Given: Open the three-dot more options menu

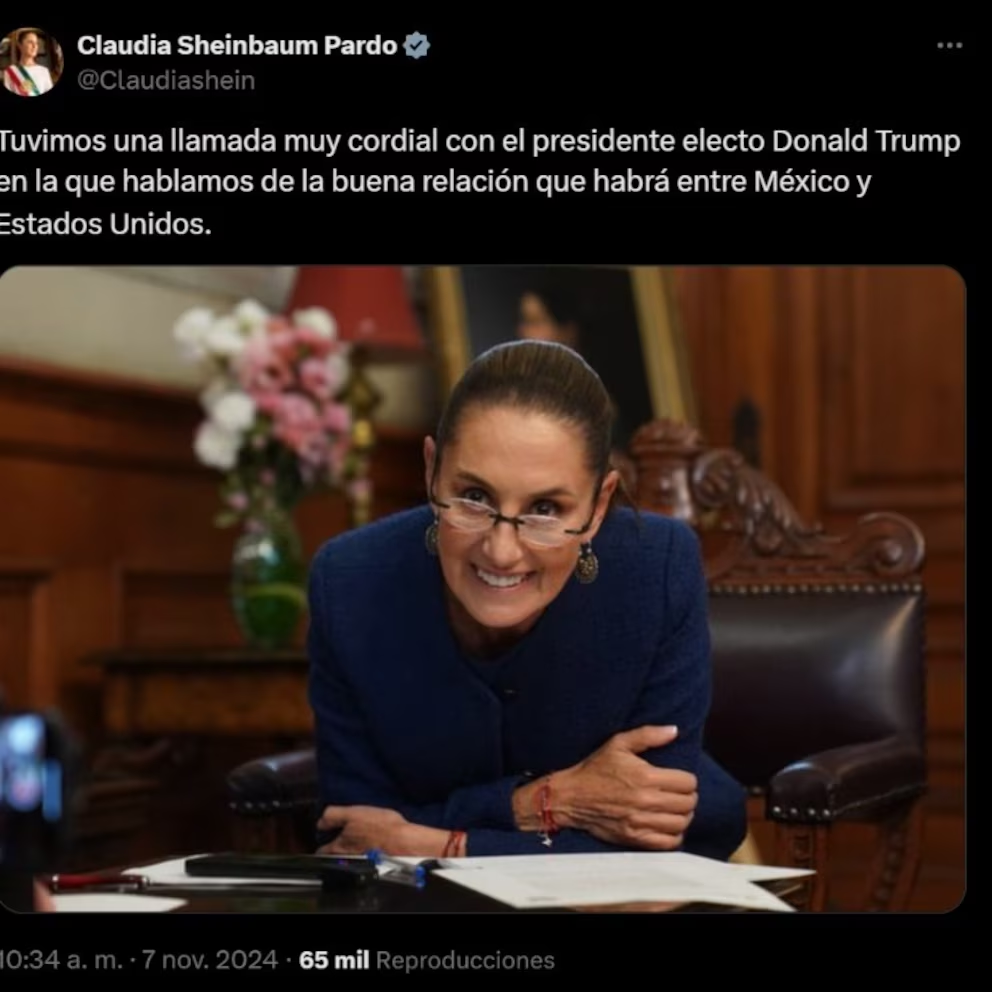Looking at the screenshot, I should pos(949,46).
